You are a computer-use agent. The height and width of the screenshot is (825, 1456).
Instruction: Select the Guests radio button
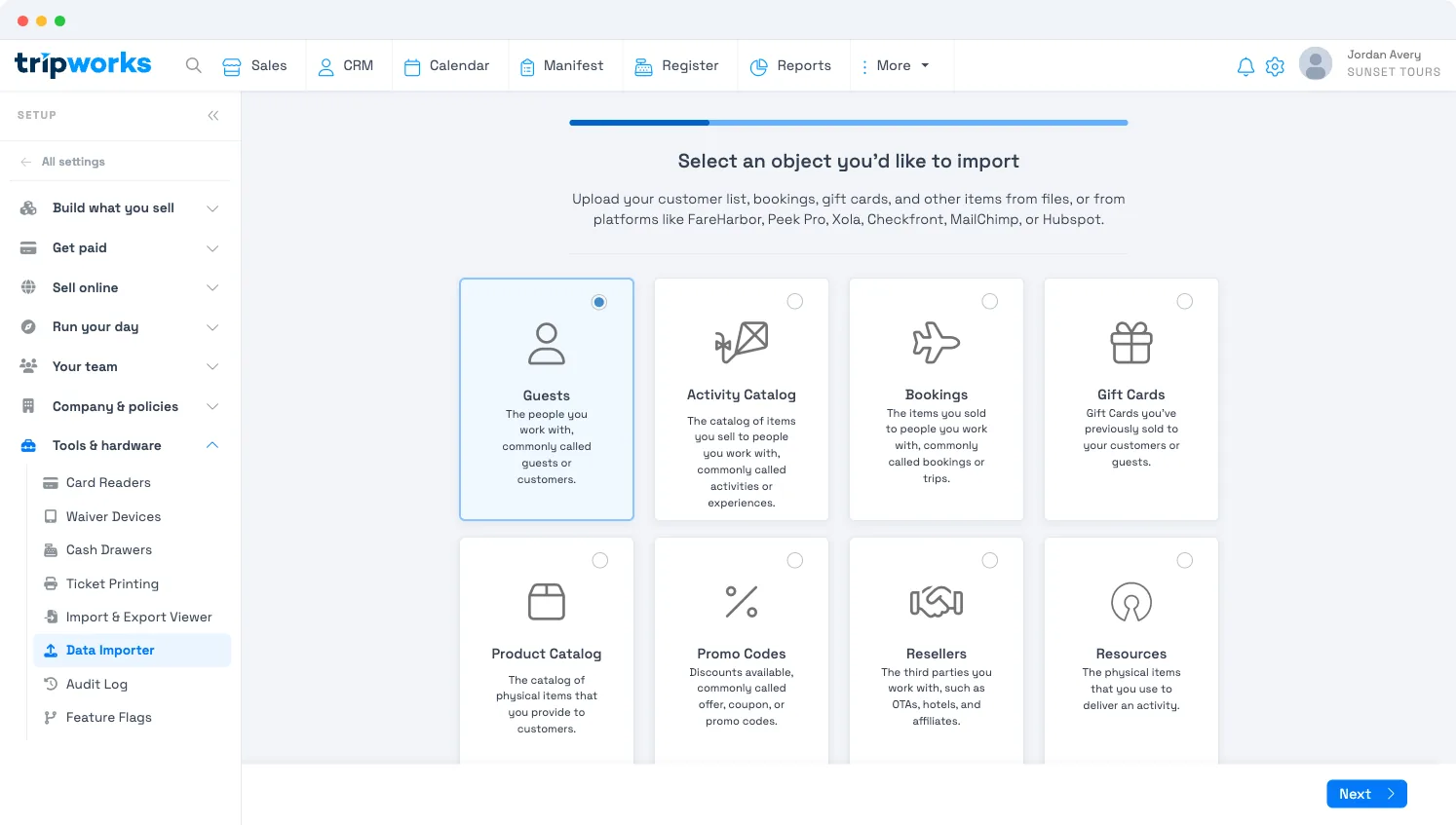tap(599, 302)
